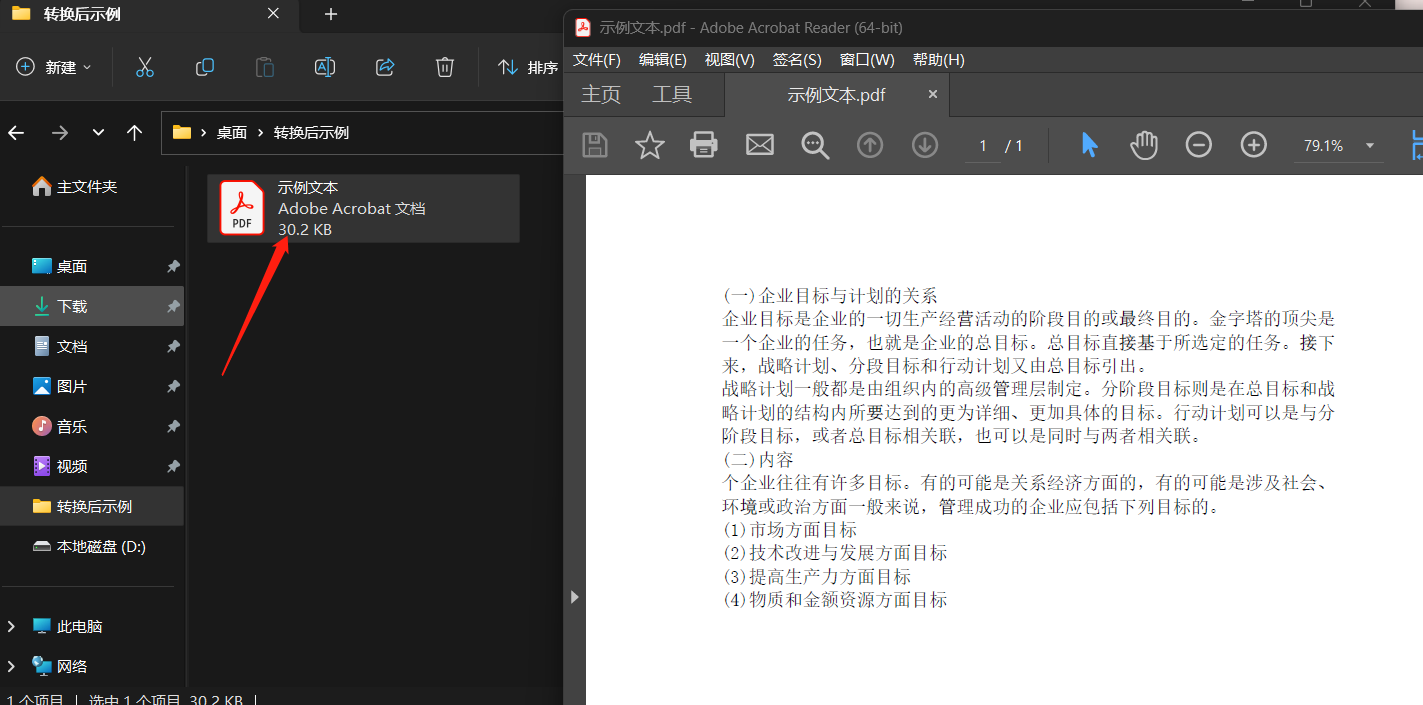Navigate to 桌面 via breadcrumb link
1423x705 pixels.
click(x=230, y=132)
